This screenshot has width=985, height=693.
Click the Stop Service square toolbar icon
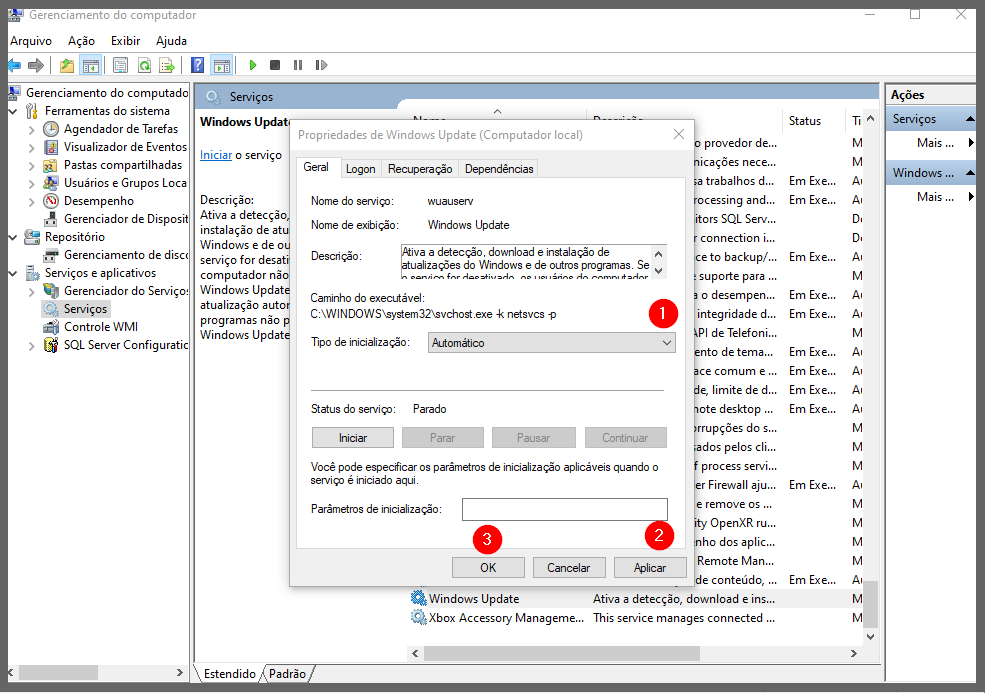pyautogui.click(x=275, y=65)
